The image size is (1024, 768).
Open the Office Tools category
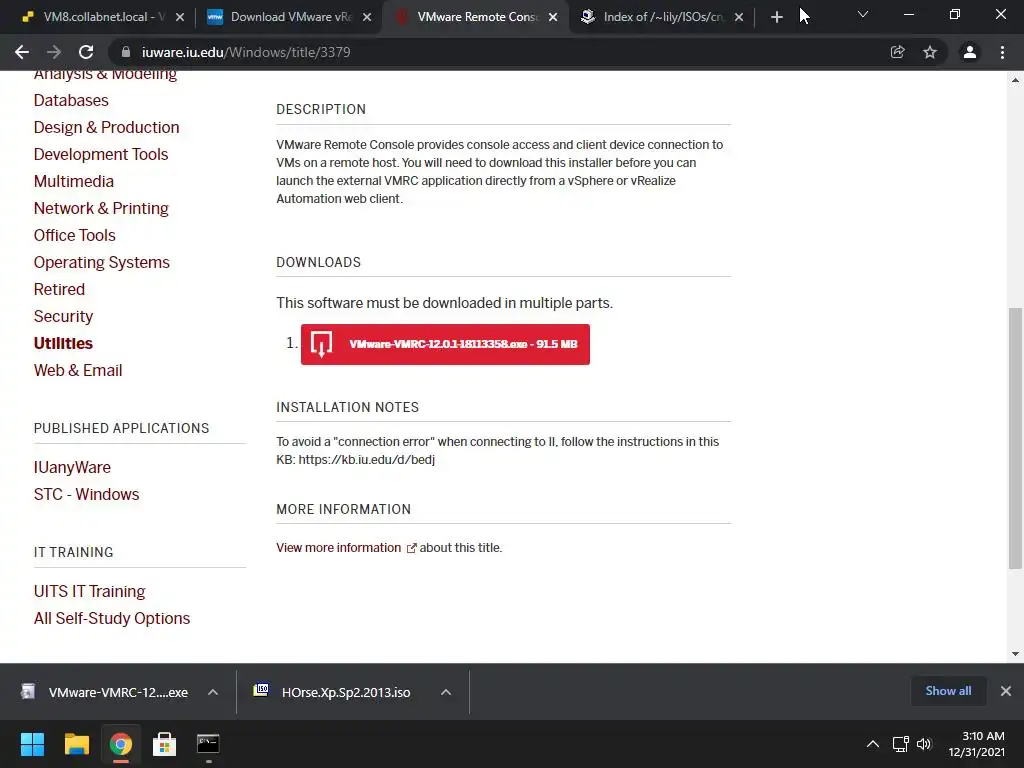pyautogui.click(x=74, y=235)
